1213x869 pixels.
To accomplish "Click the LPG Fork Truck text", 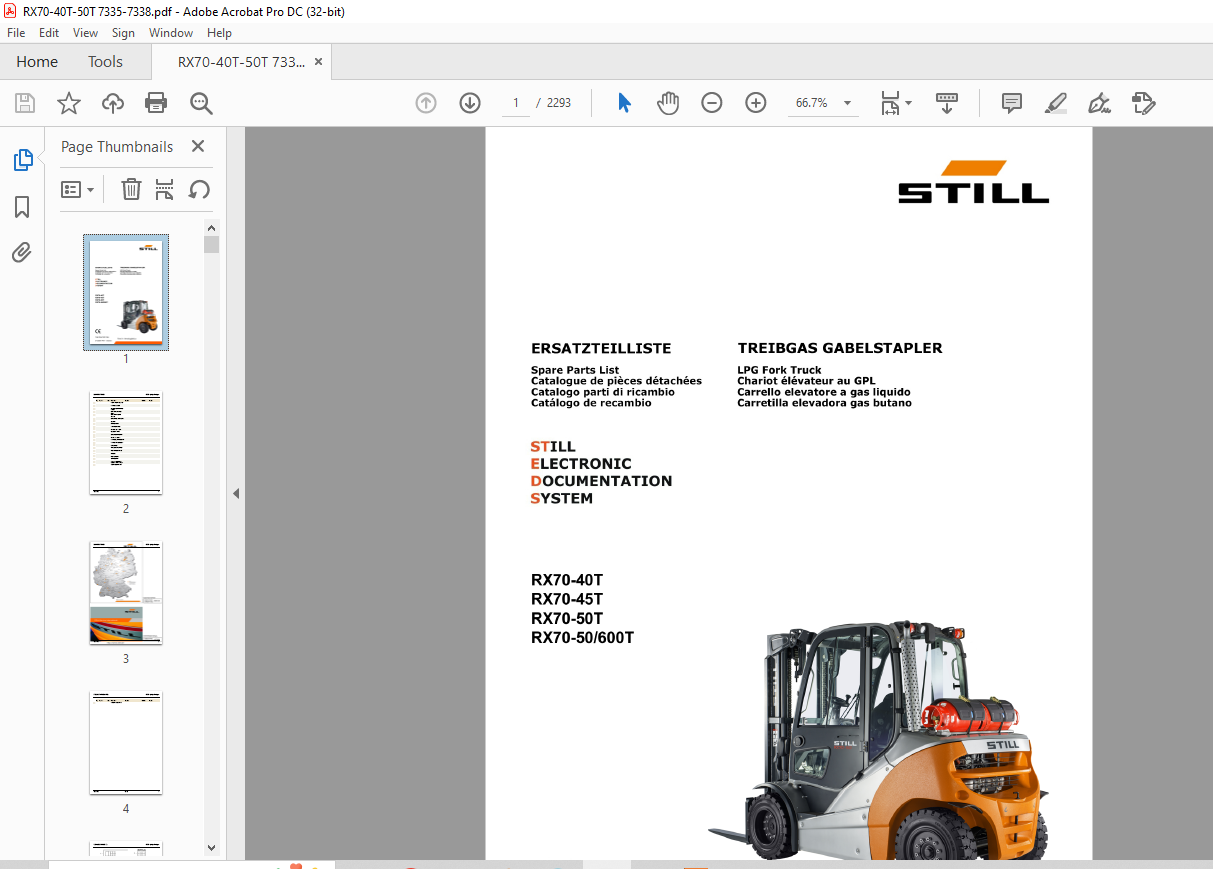I will 779,370.
